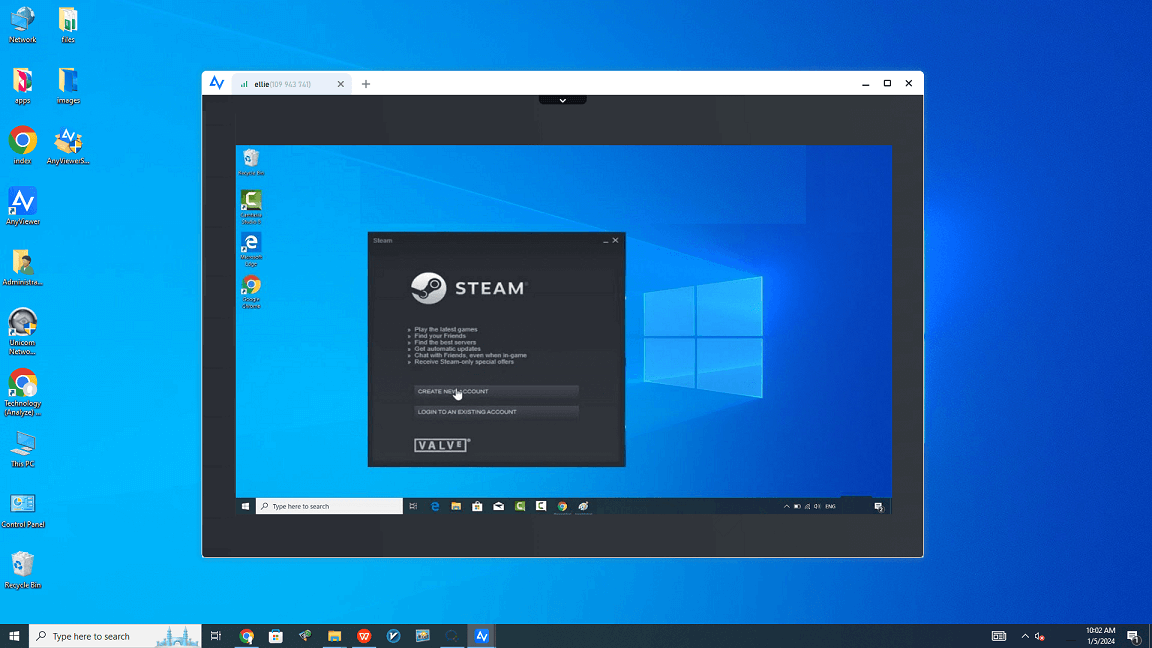The width and height of the screenshot is (1152, 648).
Task: Click the remote Windows Start button
Action: [x=246, y=507]
